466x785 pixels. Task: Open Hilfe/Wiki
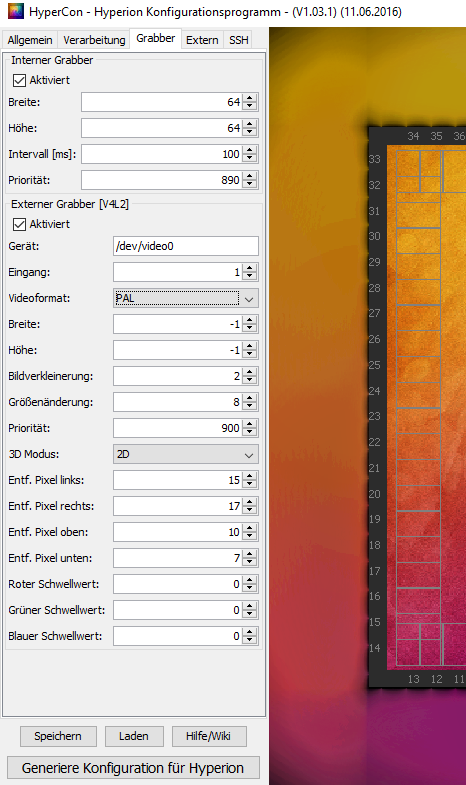209,736
